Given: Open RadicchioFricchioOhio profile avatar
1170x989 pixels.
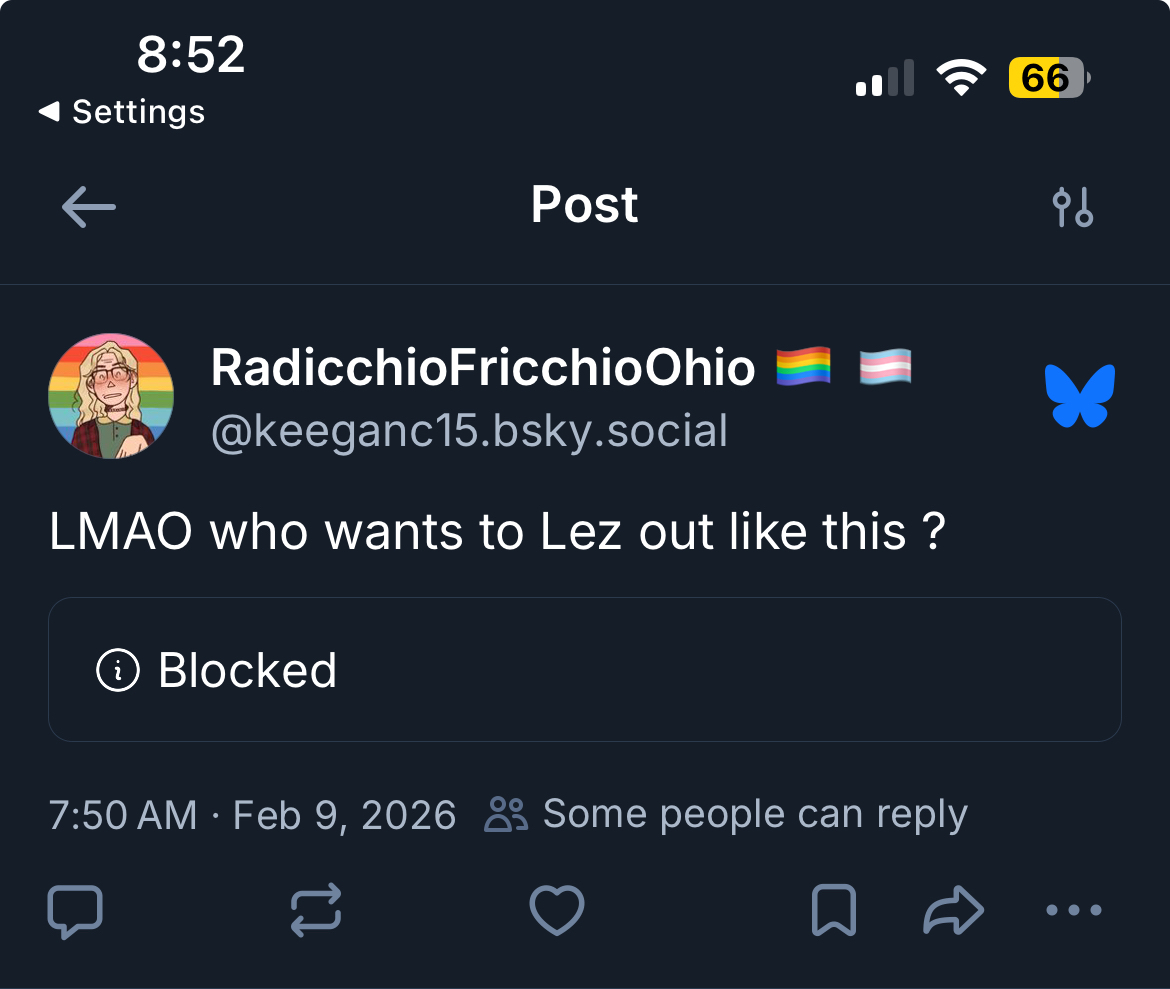Looking at the screenshot, I should (x=111, y=396).
